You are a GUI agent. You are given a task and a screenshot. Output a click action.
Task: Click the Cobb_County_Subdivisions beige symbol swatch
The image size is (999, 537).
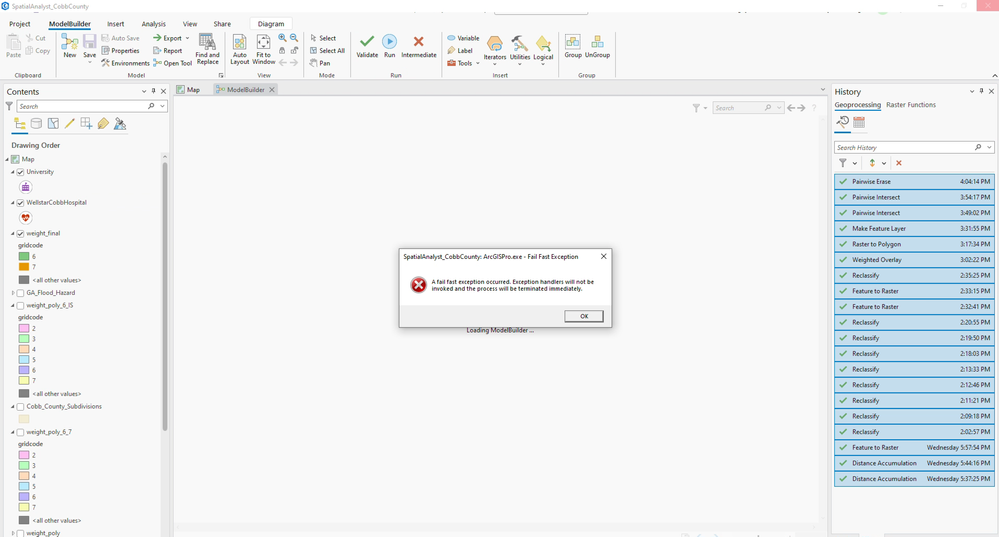(24, 419)
